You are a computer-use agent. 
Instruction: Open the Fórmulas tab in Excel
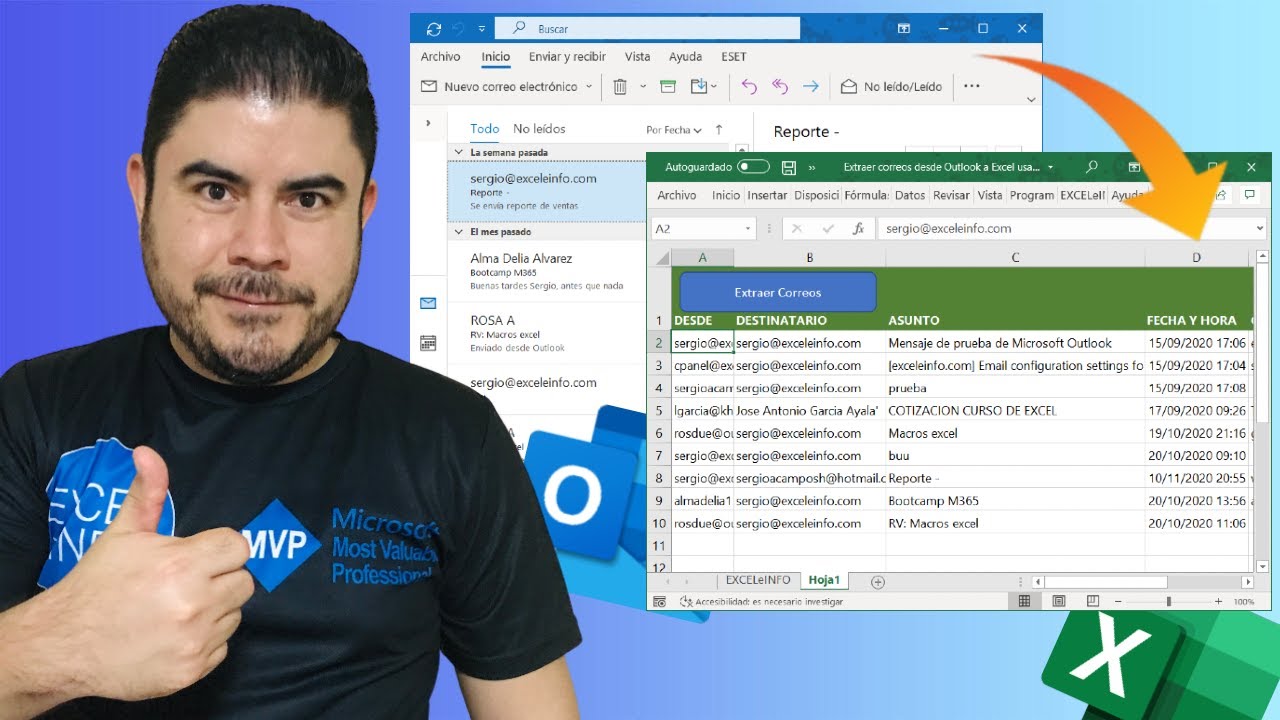(x=866, y=196)
